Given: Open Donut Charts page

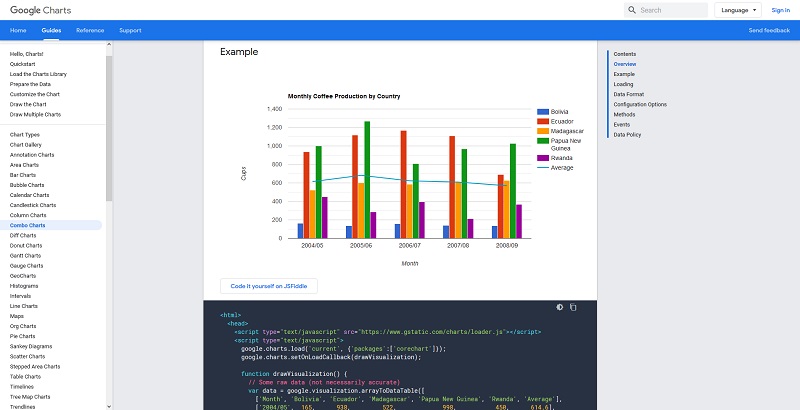Looking at the screenshot, I should click(26, 245).
